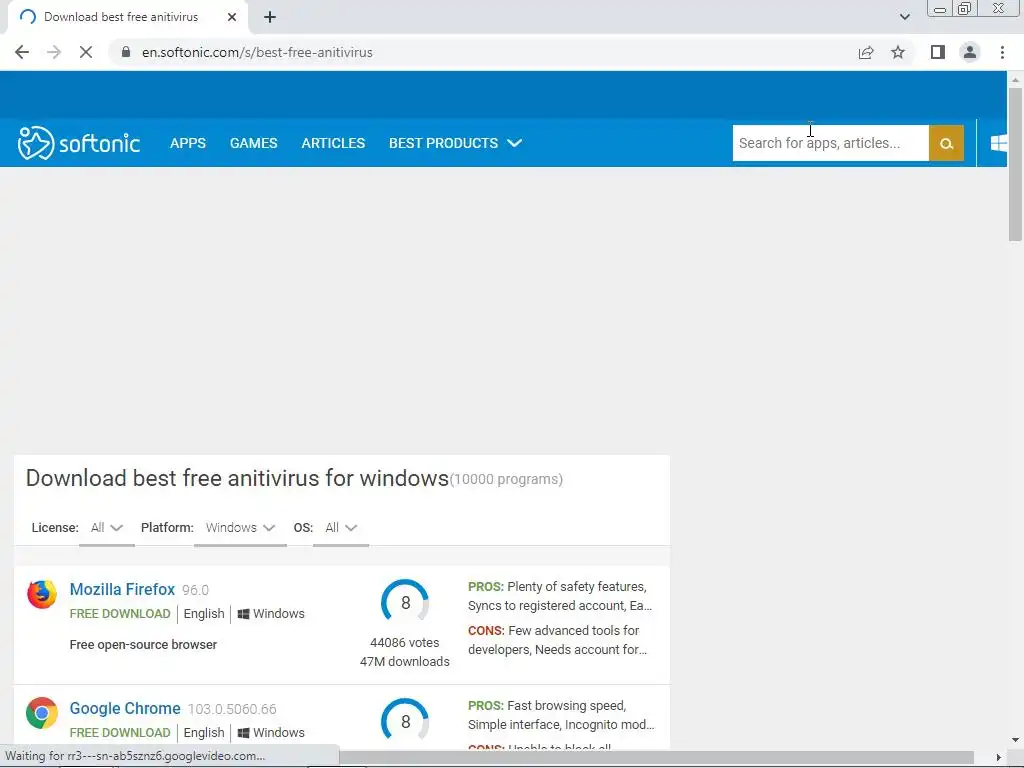Close the Download best free antivirus tab

click(232, 17)
